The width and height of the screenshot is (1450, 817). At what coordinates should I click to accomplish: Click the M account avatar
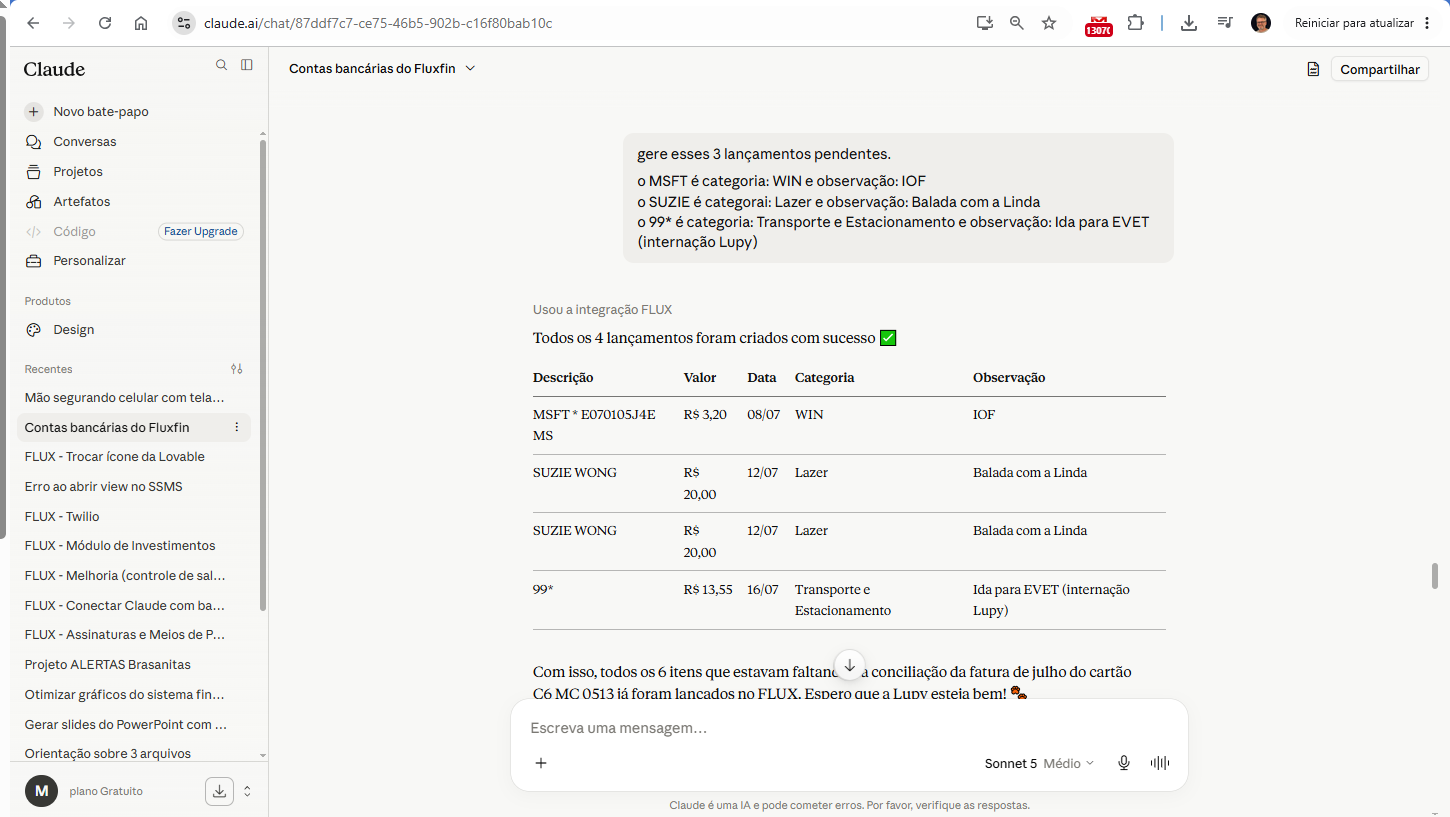[x=41, y=791]
